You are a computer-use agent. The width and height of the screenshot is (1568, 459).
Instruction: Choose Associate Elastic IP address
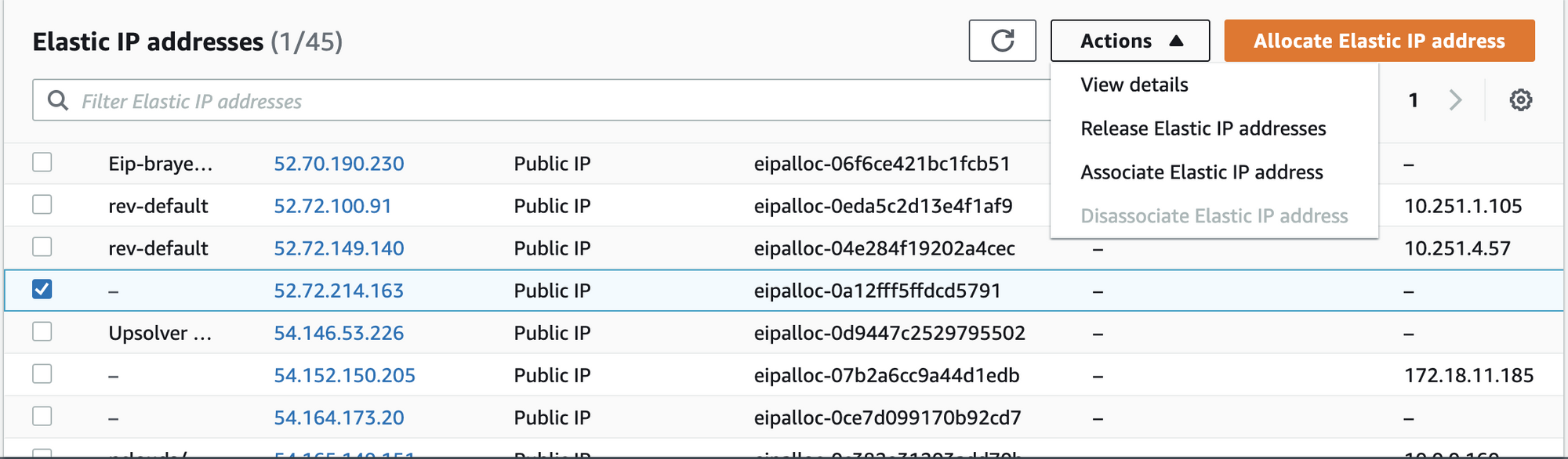click(1201, 172)
